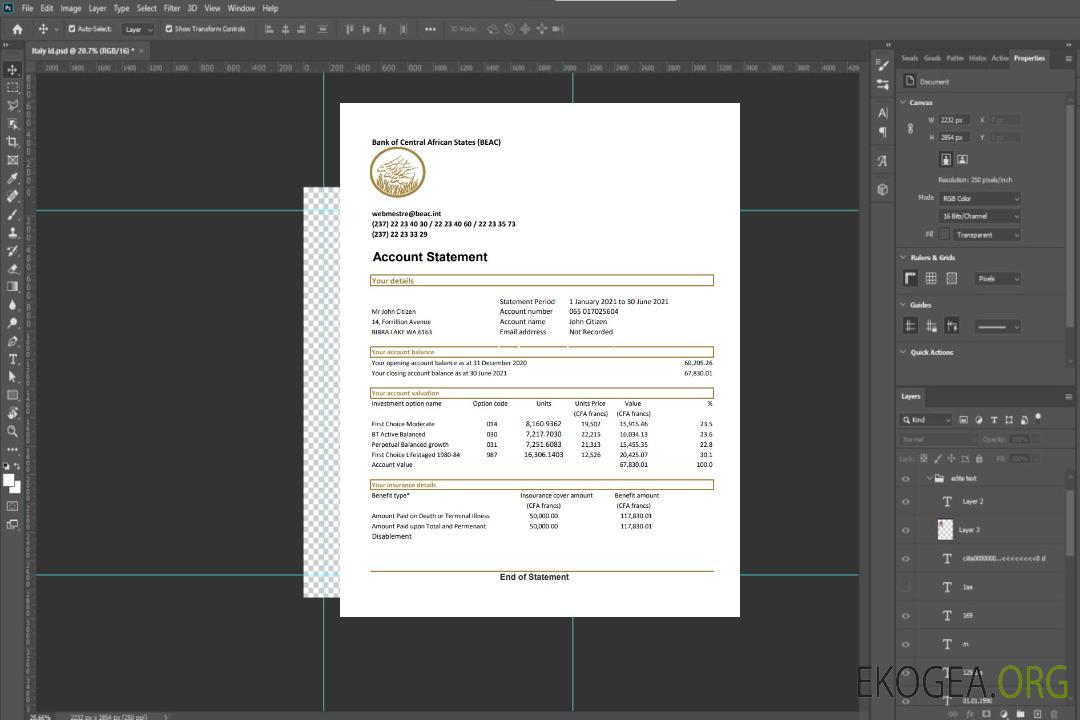
Task: Switch to the Properties tab
Action: point(1029,58)
